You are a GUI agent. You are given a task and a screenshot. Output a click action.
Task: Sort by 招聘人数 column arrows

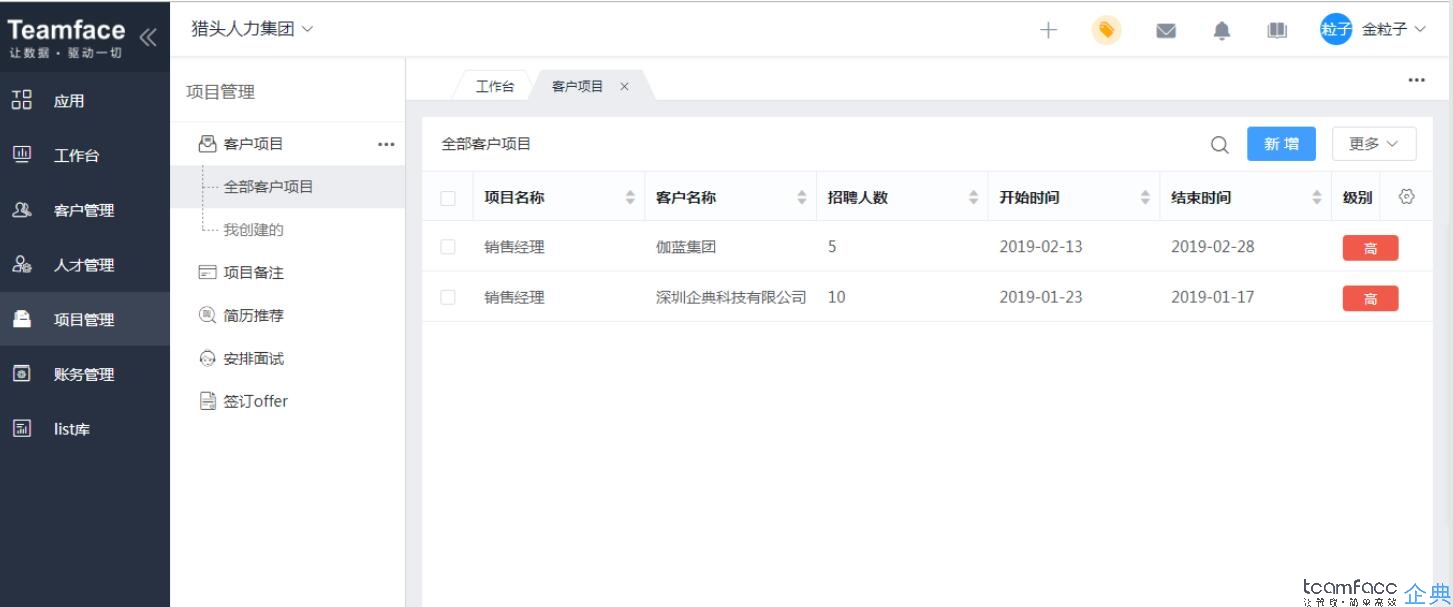(x=973, y=198)
